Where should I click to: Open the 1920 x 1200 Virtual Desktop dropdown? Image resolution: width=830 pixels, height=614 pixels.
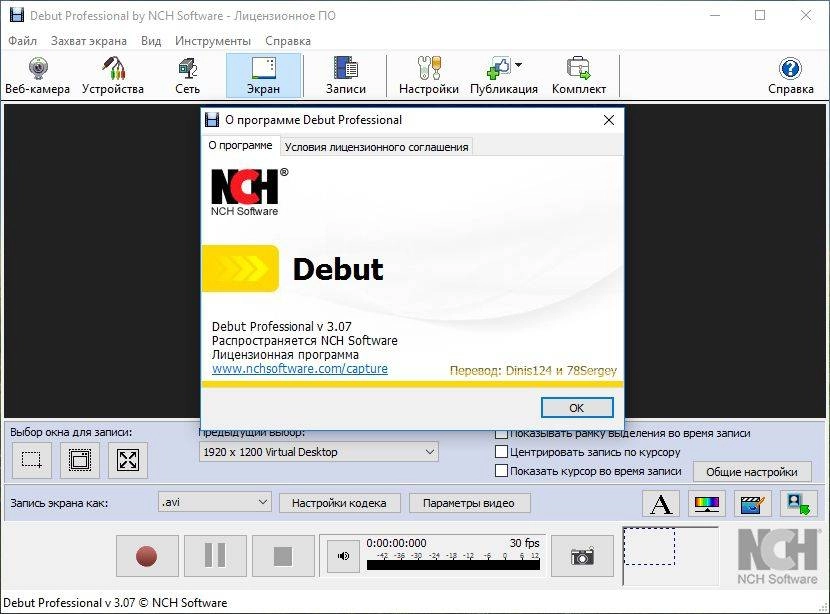click(x=319, y=452)
